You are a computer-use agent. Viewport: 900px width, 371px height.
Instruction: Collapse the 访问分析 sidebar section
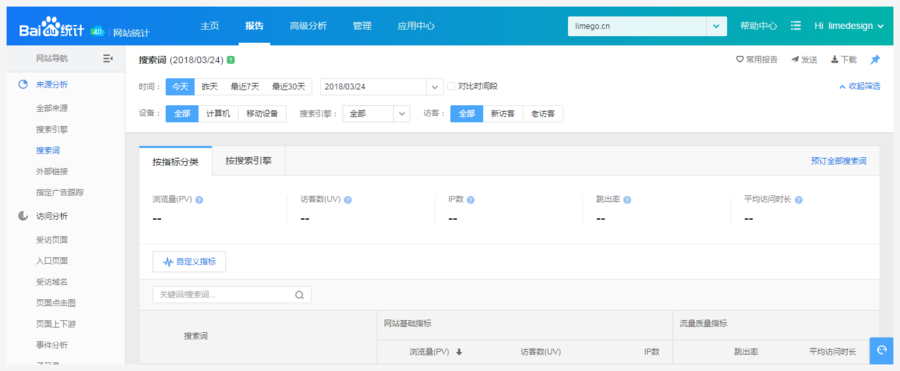click(52, 216)
